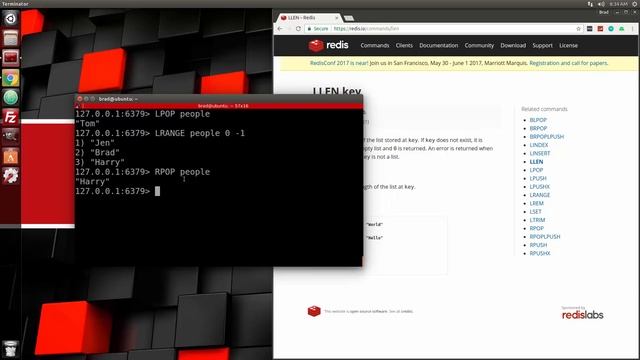Open the green round app launcher icon
The width and height of the screenshot is (640, 360).
click(x=10, y=97)
